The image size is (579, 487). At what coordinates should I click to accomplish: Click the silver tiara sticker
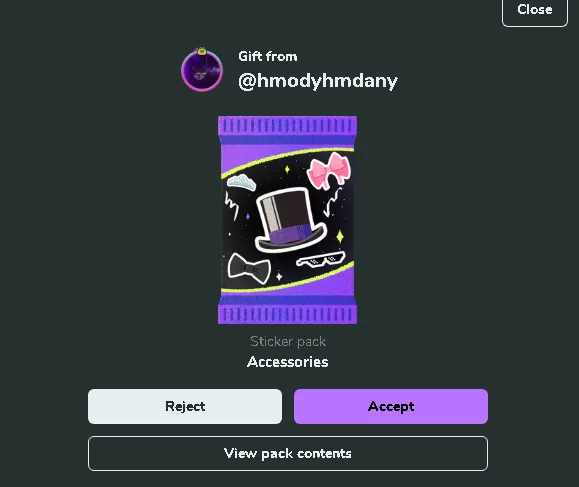[x=241, y=182]
